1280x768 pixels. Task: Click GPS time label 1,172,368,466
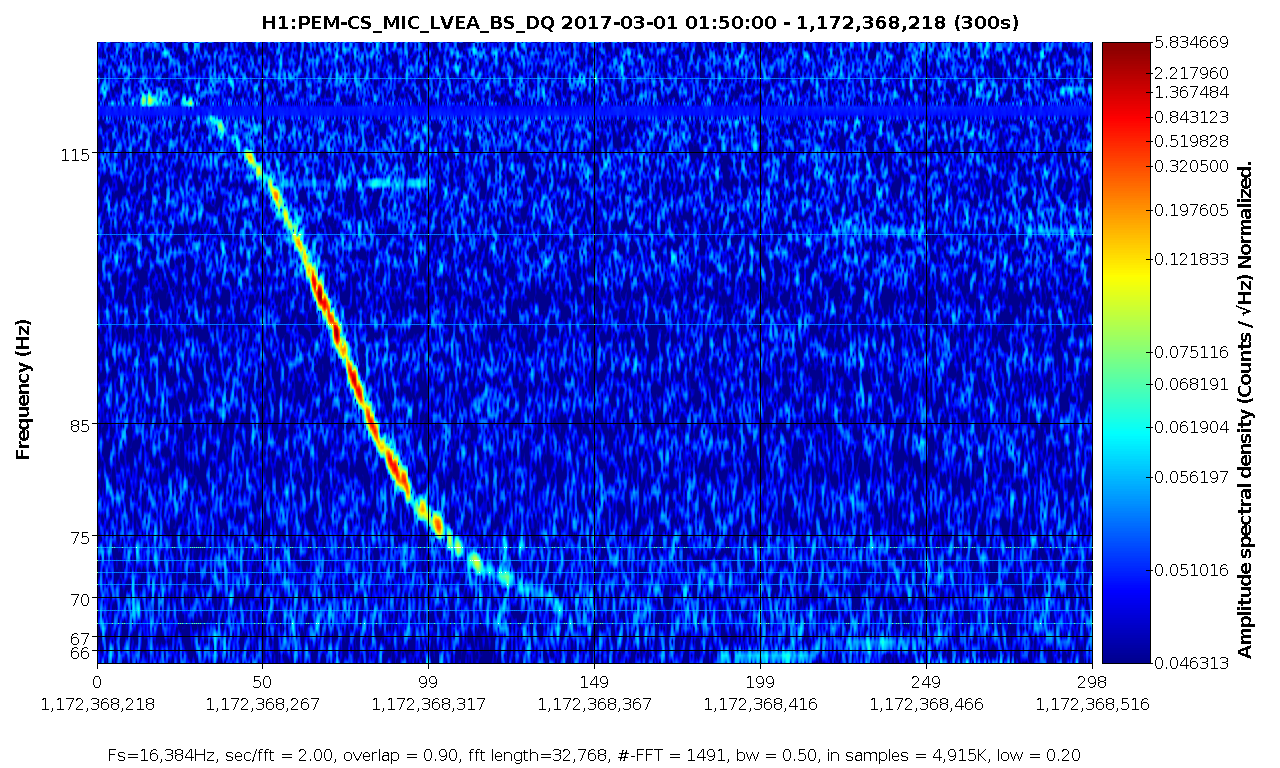[x=927, y=704]
